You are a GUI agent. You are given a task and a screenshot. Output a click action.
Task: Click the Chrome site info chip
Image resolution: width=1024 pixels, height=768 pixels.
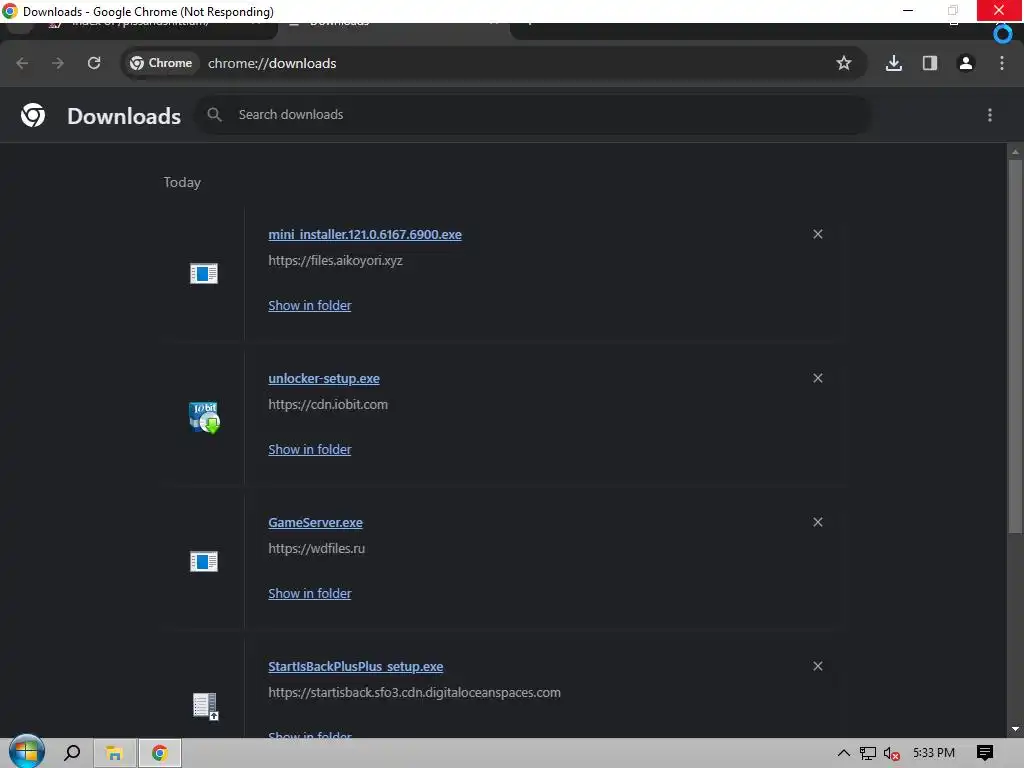point(161,63)
